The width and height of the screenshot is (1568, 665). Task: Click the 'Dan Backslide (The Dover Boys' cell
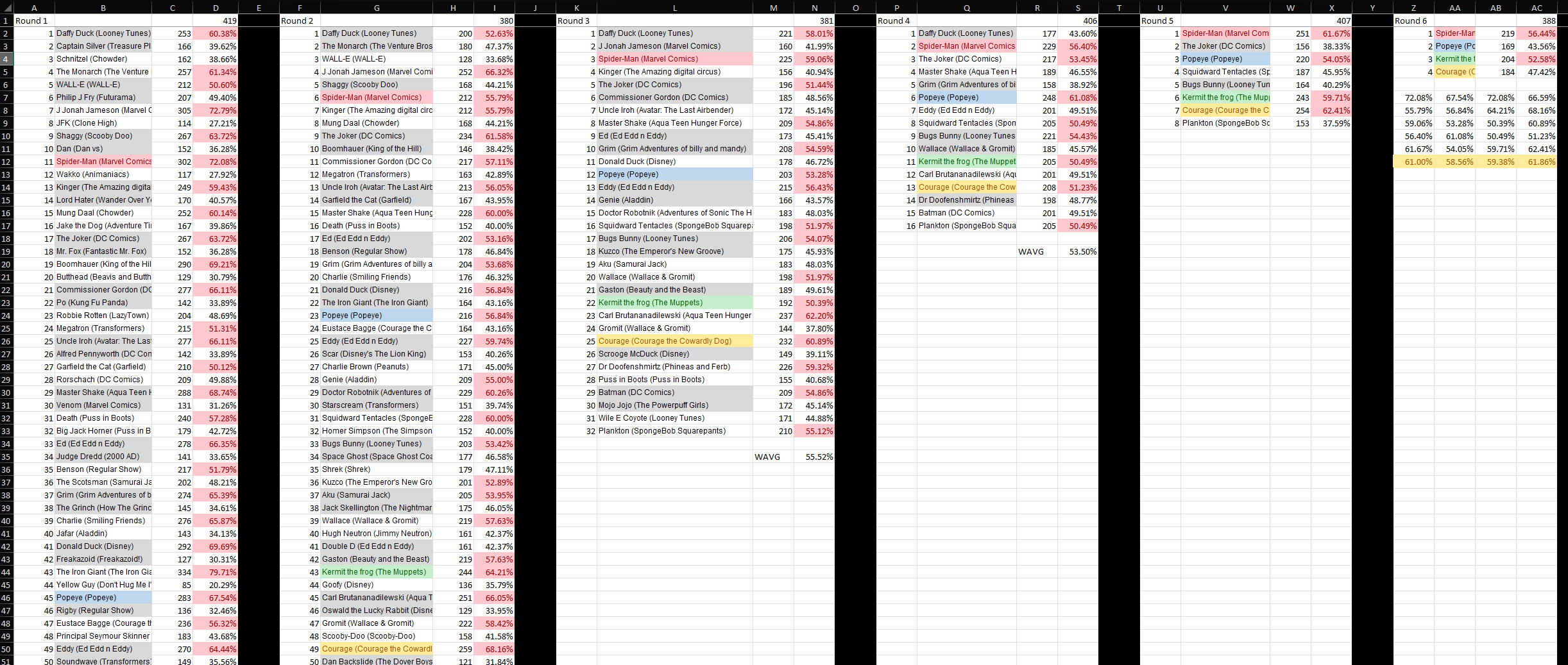pos(377,661)
